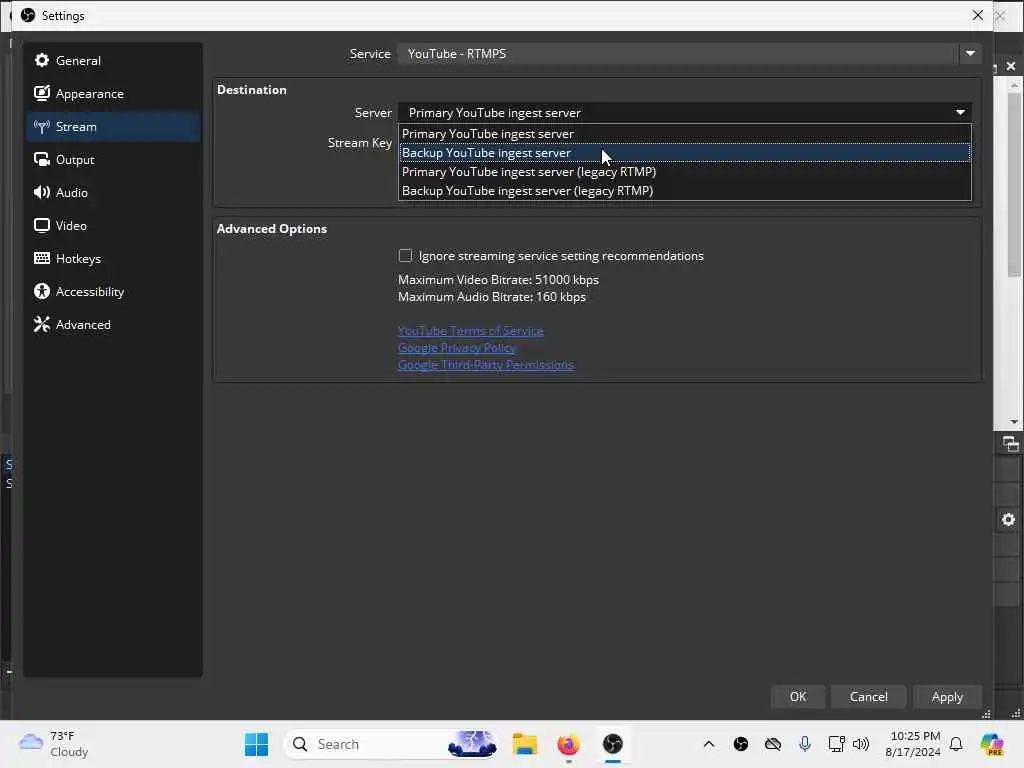Click the volume speaker tray icon

861,744
